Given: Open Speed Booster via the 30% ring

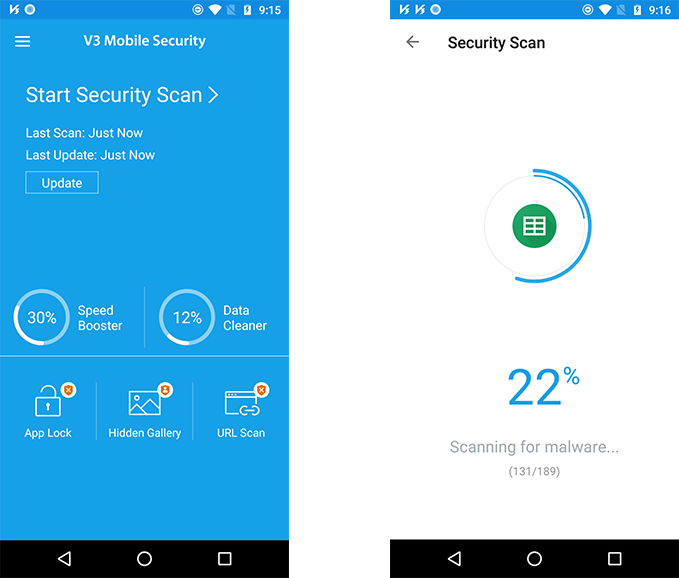Looking at the screenshot, I should pos(42,317).
